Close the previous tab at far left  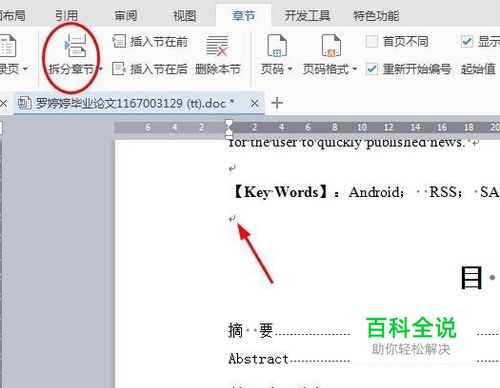(x=3, y=103)
